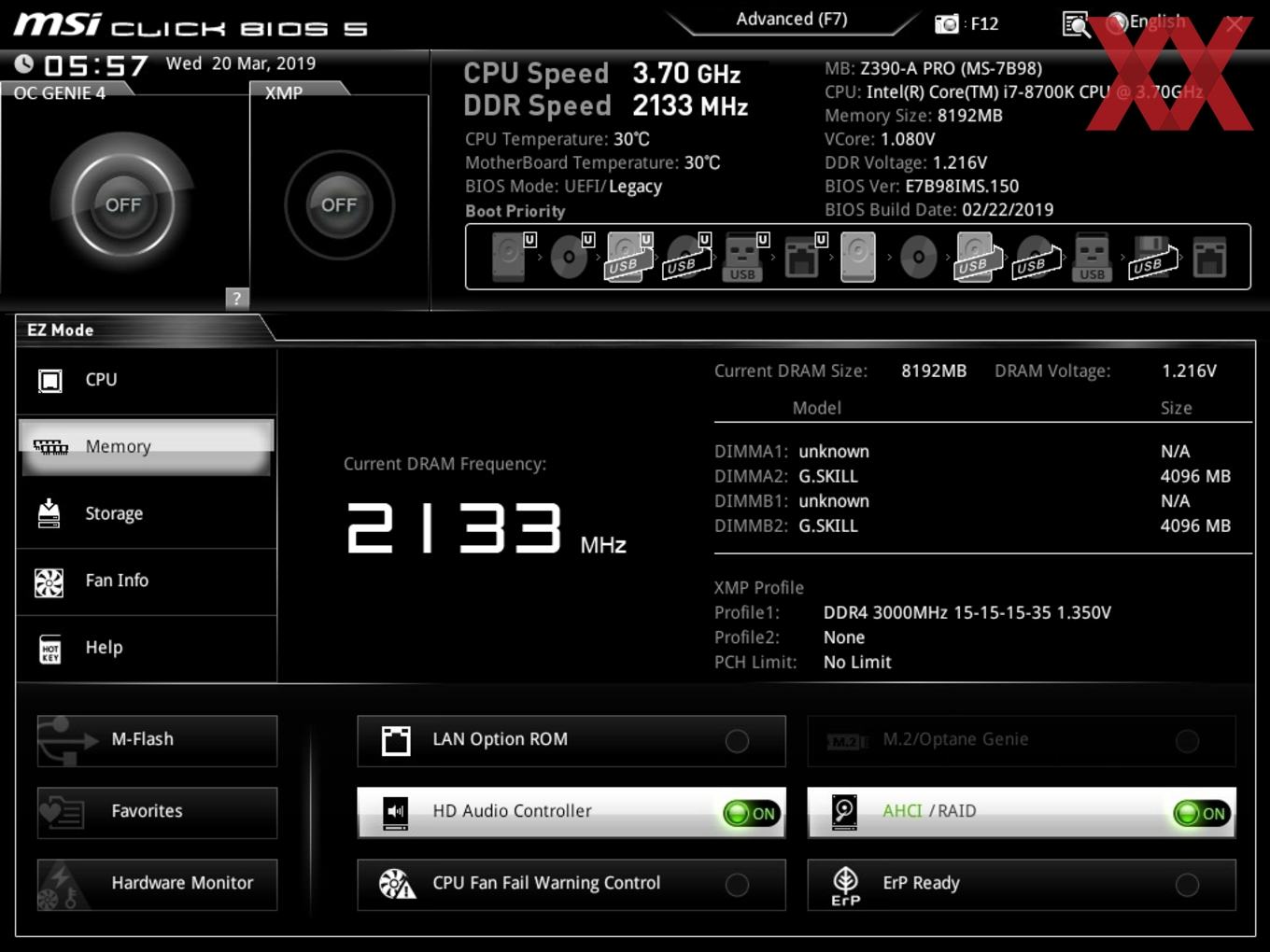This screenshot has width=1270, height=952.
Task: Take a screenshot with the F12 camera icon
Action: coord(947,23)
